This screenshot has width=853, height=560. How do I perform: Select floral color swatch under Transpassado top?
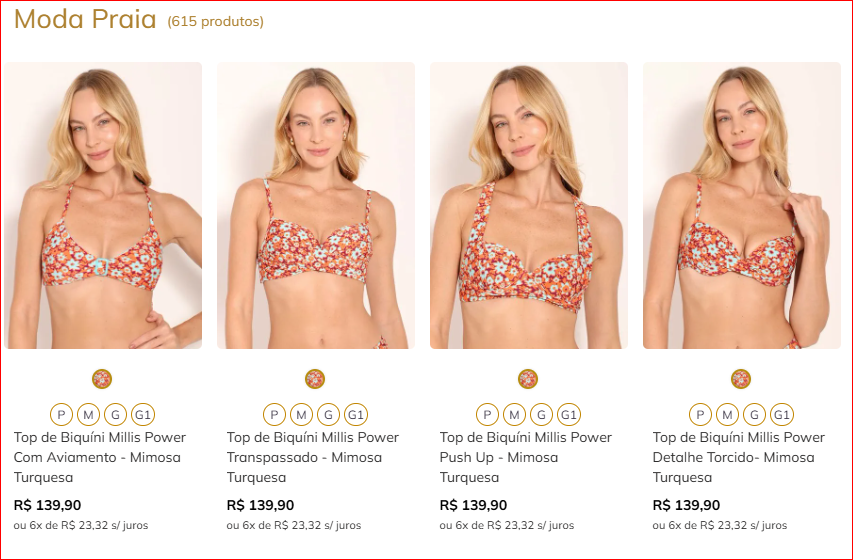click(x=315, y=379)
